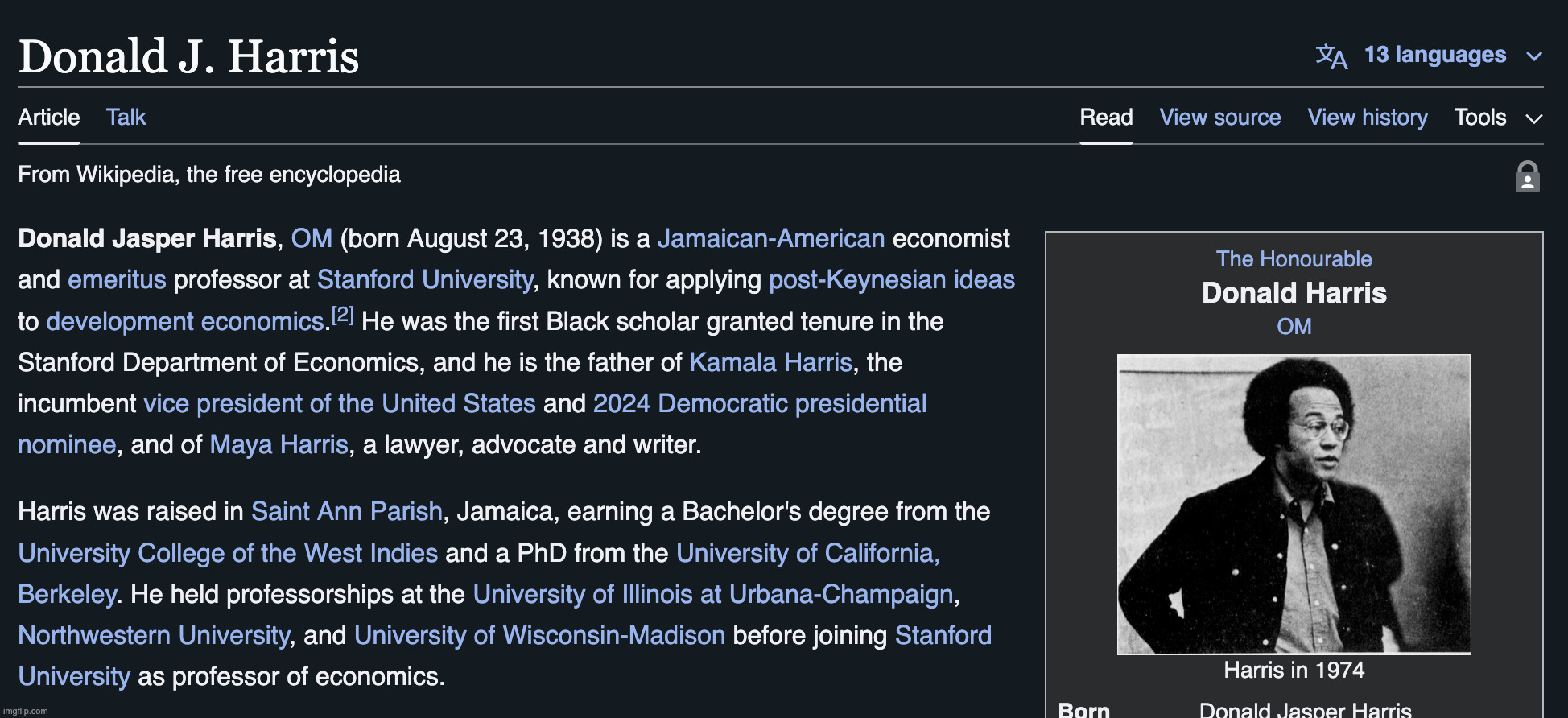This screenshot has height=718, width=1568.
Task: Open the Stanford University link in intro
Action: point(425,279)
